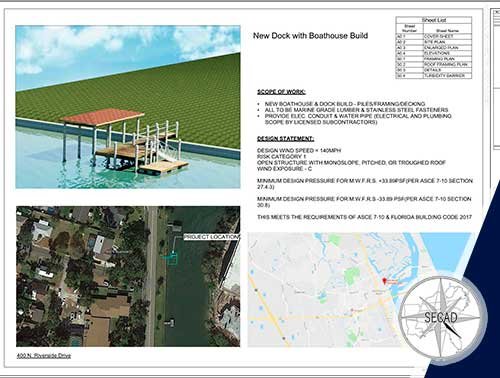Click the SECAD compass logo
The width and height of the screenshot is (500, 378).
441,318
